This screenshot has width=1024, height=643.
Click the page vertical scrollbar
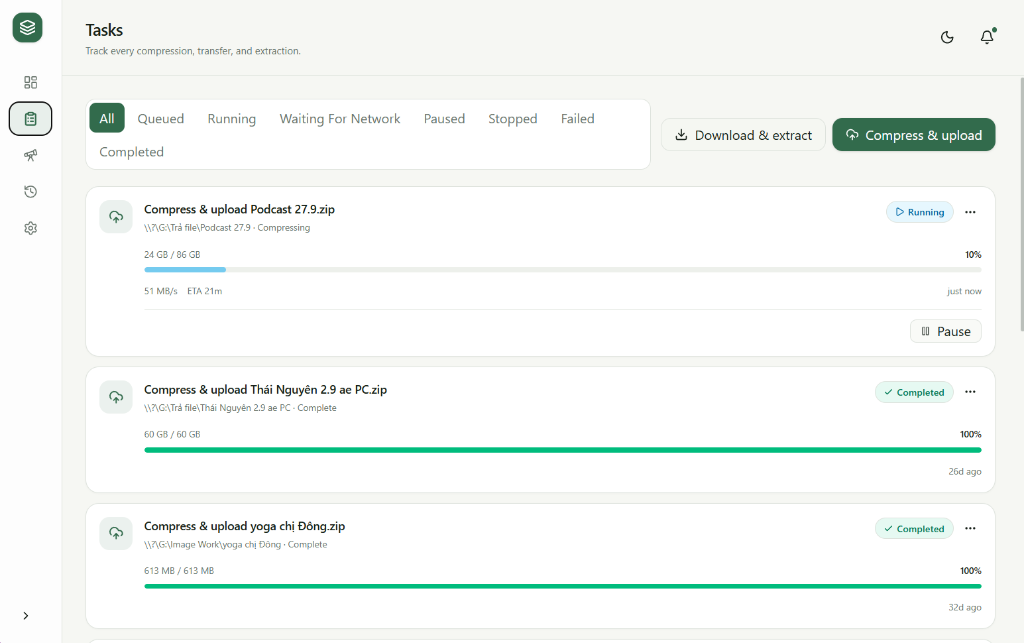1021,204
